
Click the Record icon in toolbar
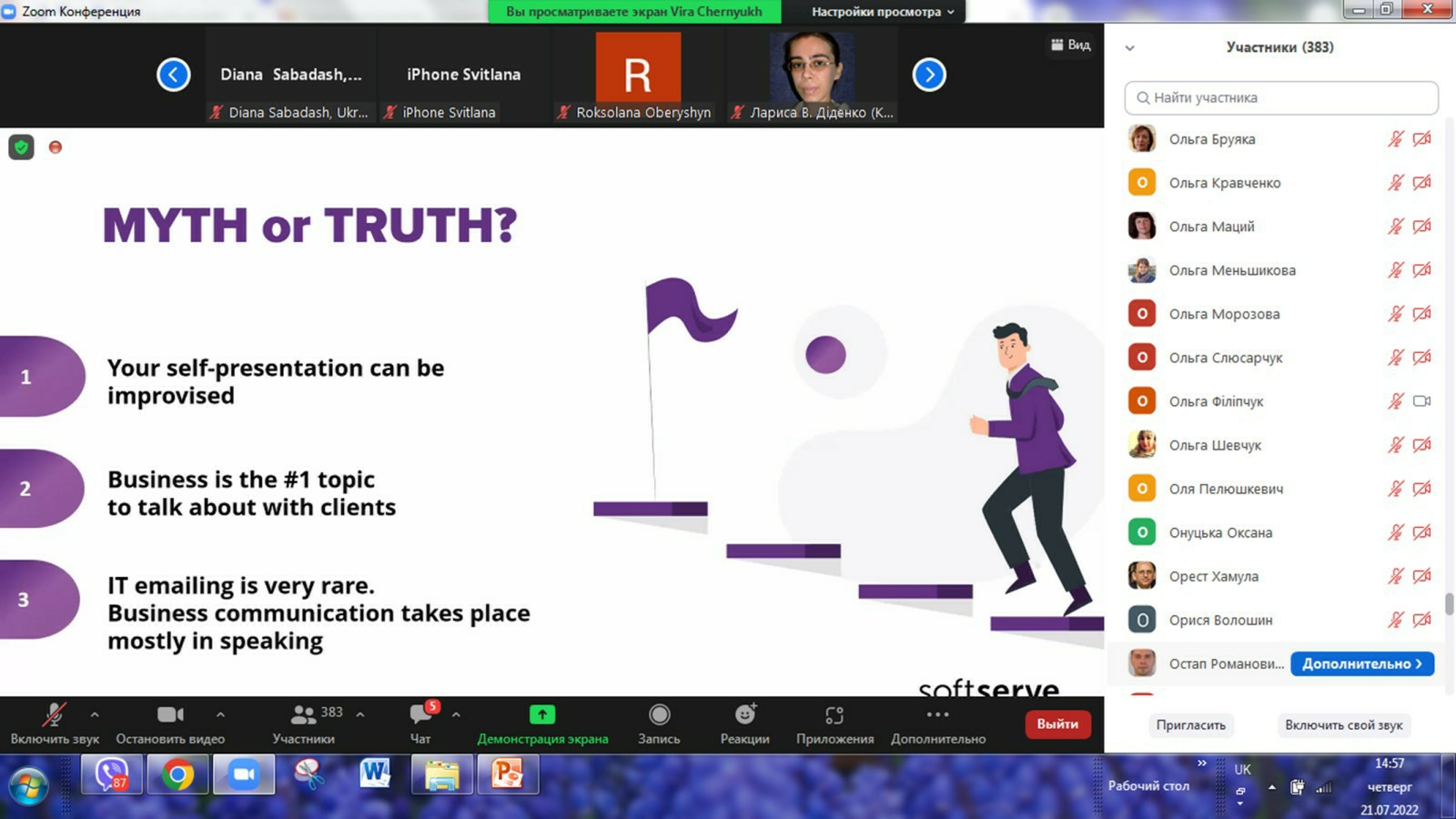coord(659,715)
